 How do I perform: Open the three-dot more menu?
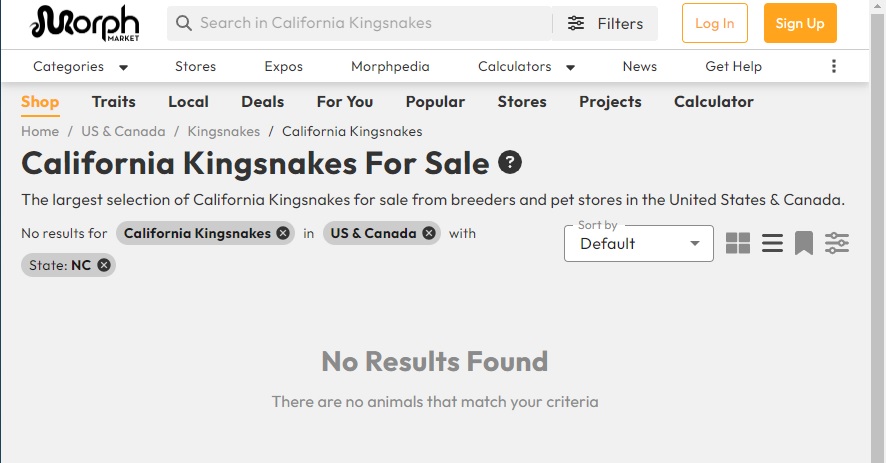833,66
